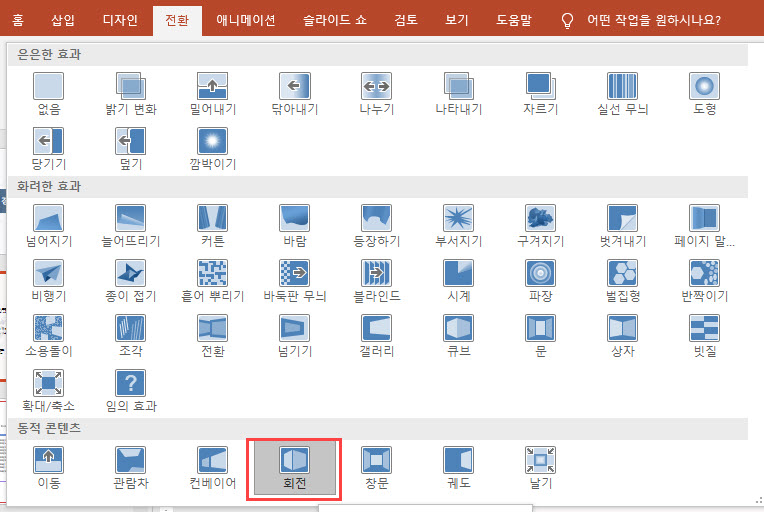Viewport: 764px width, 512px height.
Task: Choose the 구겨지기 crush transition
Action: 540,226
